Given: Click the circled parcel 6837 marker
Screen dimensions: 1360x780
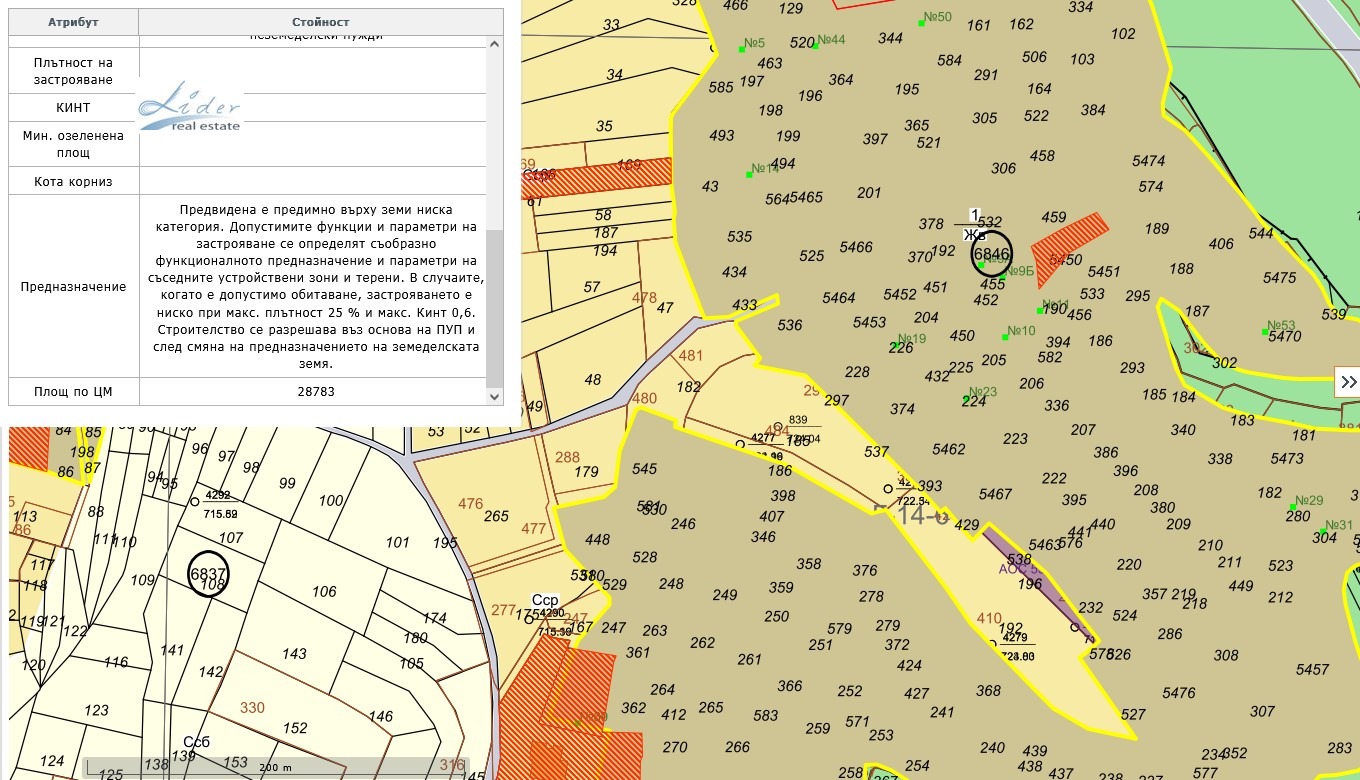Looking at the screenshot, I should point(209,574).
